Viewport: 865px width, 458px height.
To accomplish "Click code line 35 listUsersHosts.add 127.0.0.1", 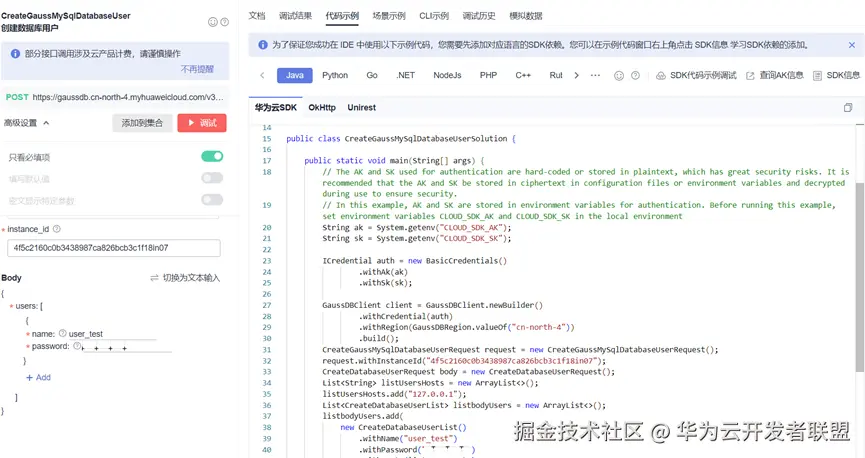I will (x=394, y=394).
